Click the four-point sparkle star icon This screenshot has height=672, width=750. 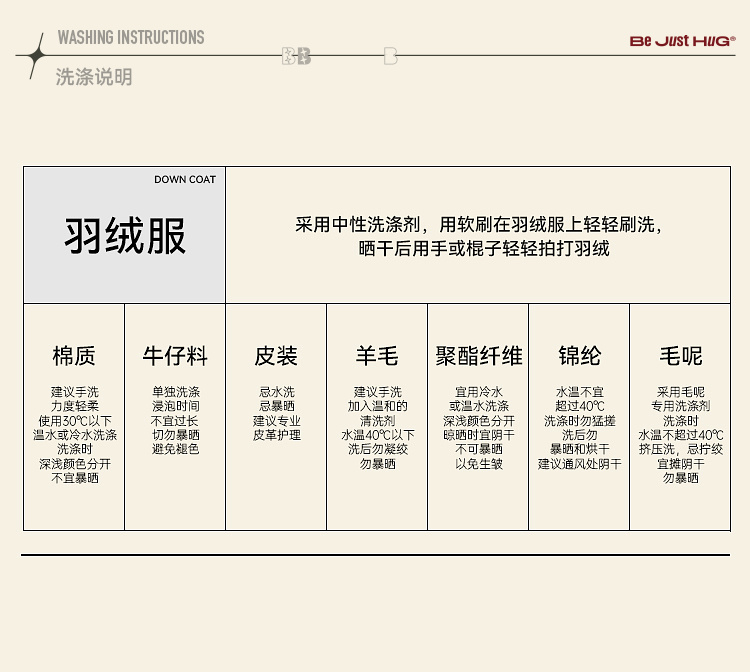36,56
